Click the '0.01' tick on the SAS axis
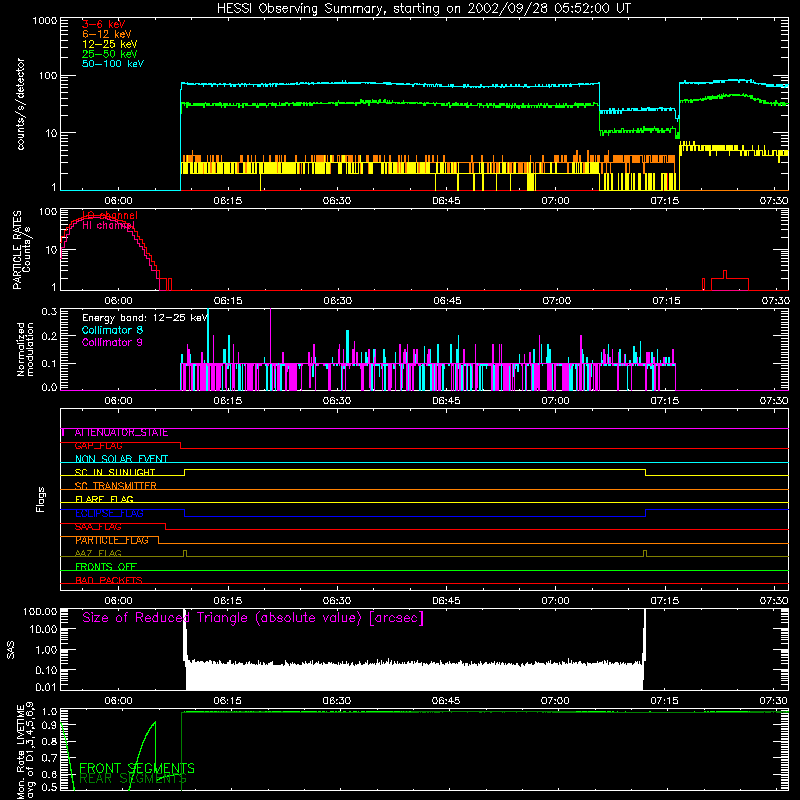The image size is (800, 800). (x=46, y=687)
